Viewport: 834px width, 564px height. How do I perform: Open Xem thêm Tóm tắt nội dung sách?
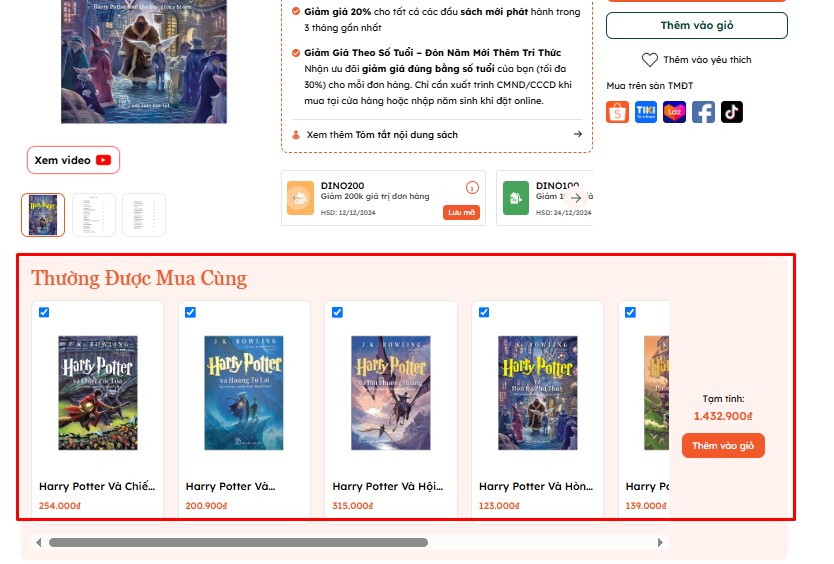point(437,135)
